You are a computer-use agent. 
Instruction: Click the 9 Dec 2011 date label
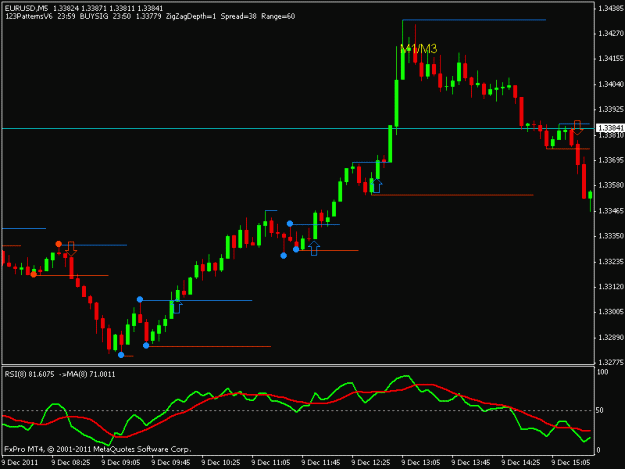[x=20, y=463]
